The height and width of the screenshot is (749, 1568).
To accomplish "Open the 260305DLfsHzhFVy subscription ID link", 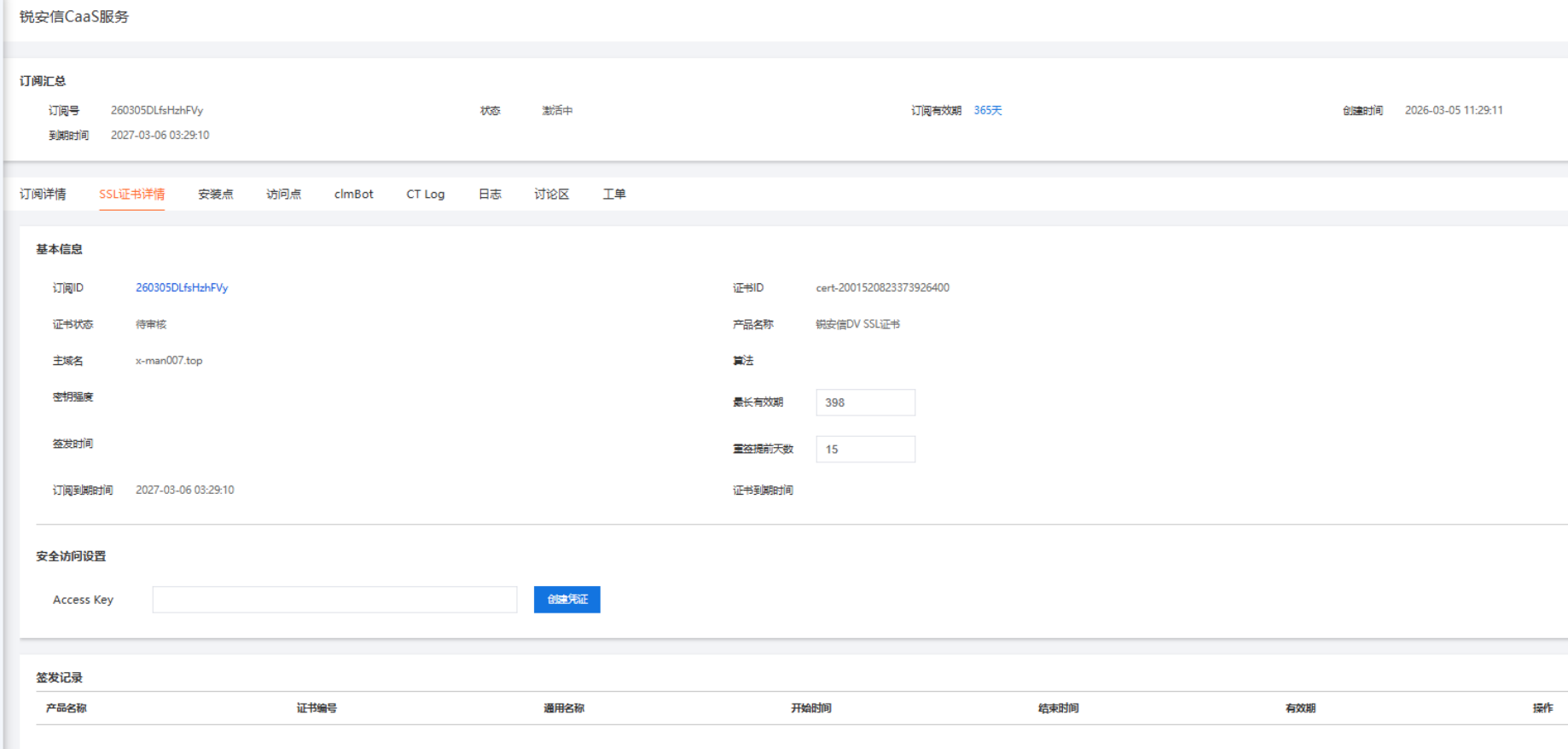I will (182, 287).
